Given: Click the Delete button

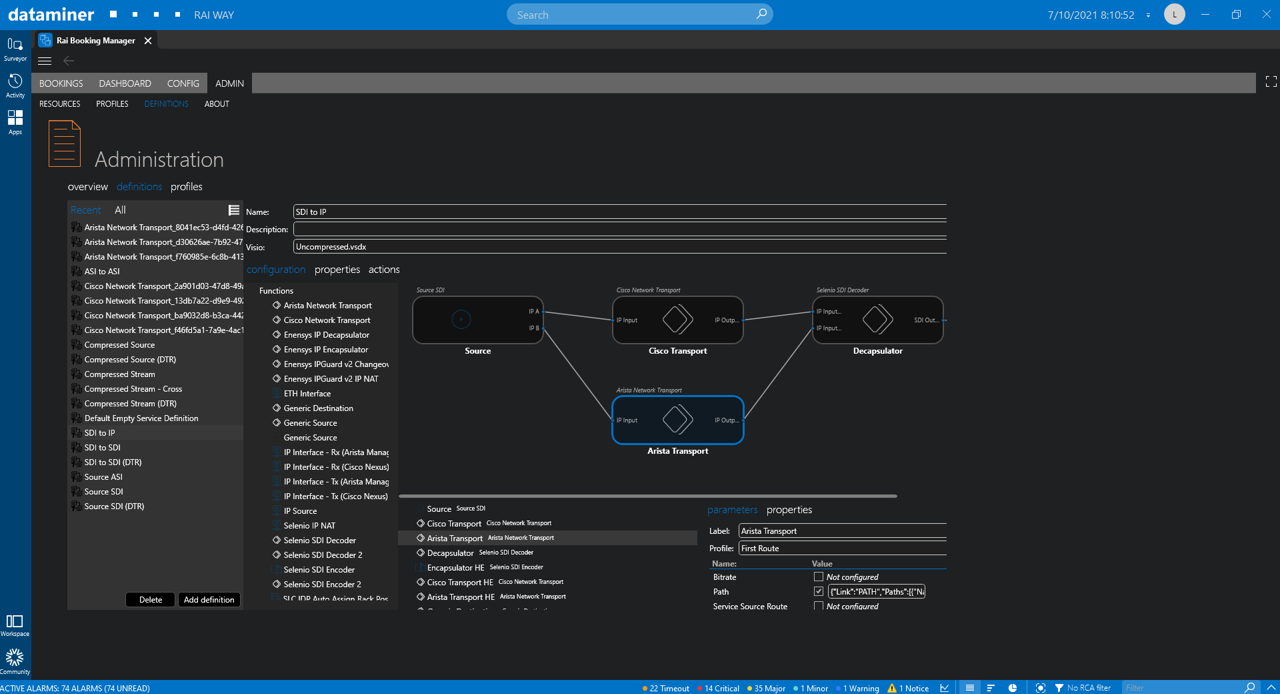Looking at the screenshot, I should click(150, 600).
